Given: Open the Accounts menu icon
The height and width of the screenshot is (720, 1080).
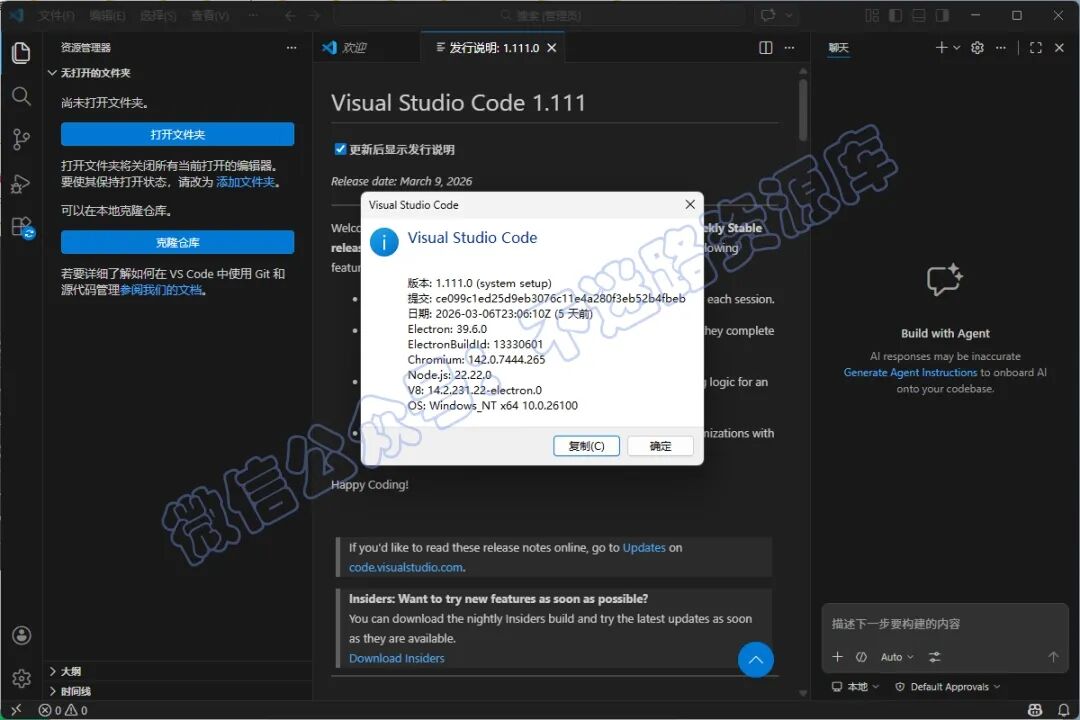Looking at the screenshot, I should (21, 635).
